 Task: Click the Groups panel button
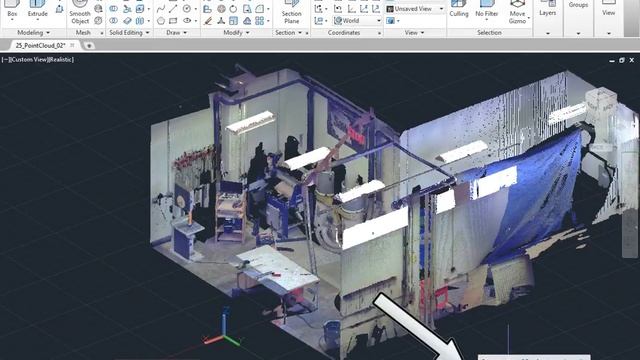coord(578,5)
